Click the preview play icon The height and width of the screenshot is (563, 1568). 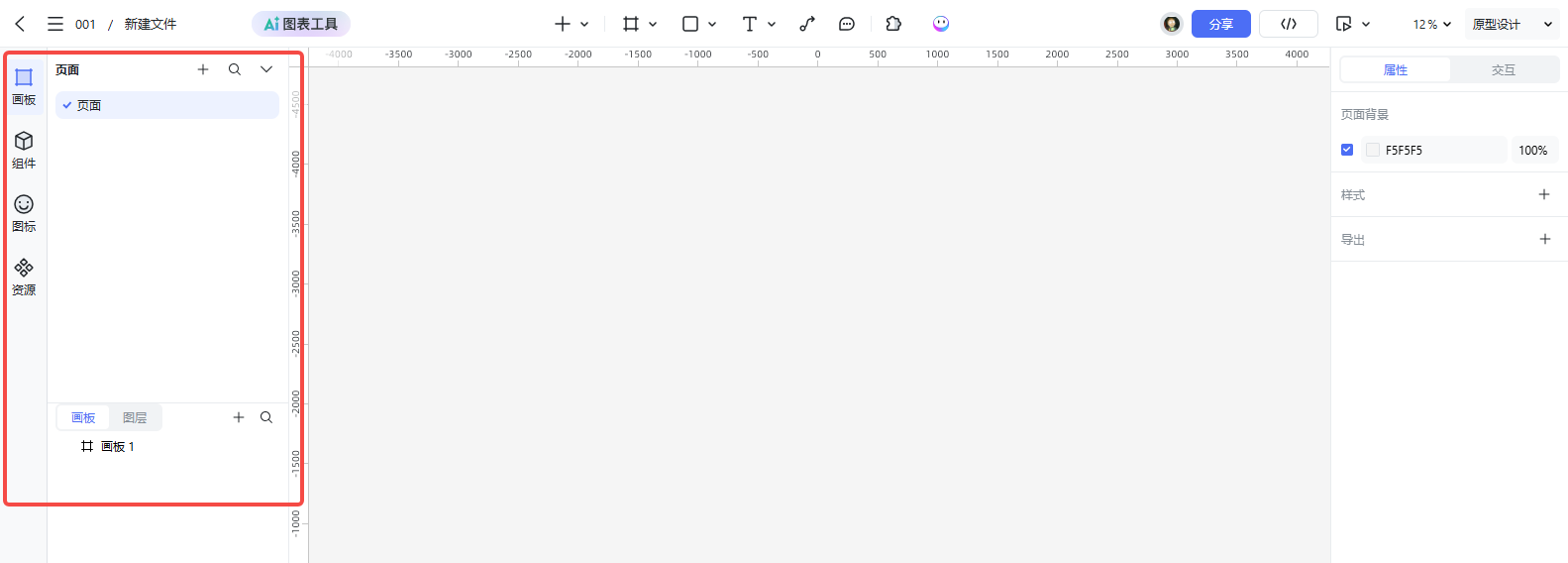click(x=1344, y=24)
